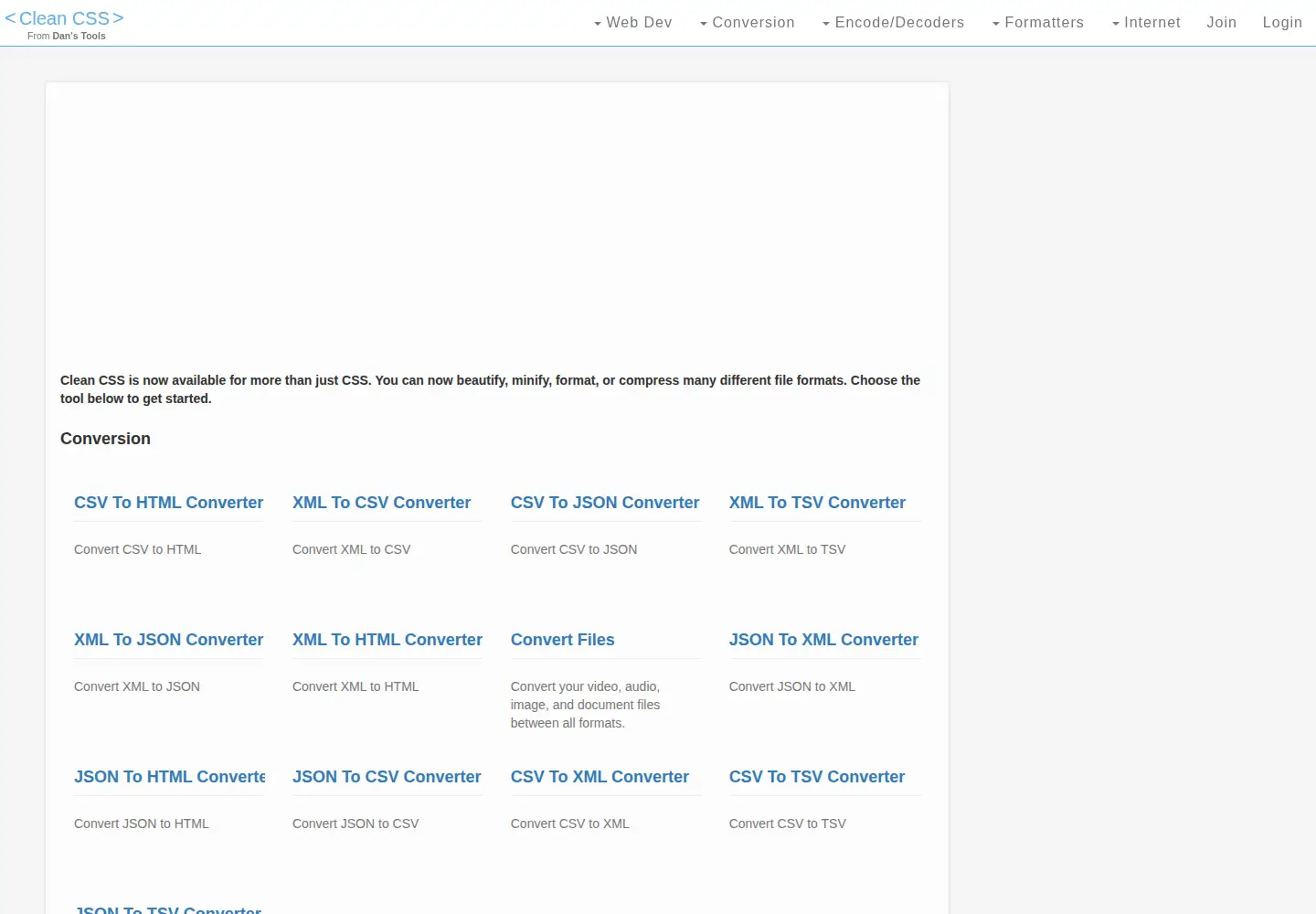Click the 'Convert CSV to JSON' description
Image resolution: width=1316 pixels, height=914 pixels.
574,549
